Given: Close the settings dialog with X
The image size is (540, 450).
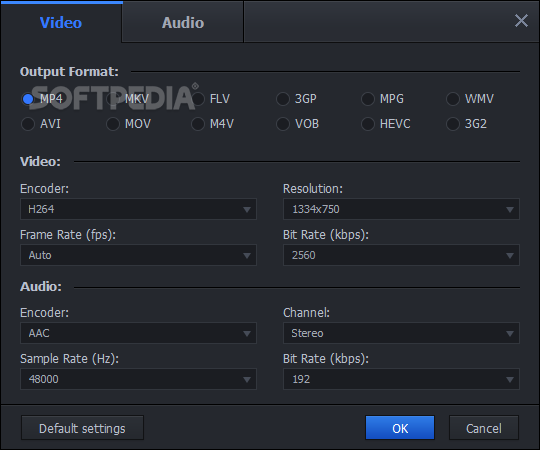Looking at the screenshot, I should pyautogui.click(x=521, y=21).
